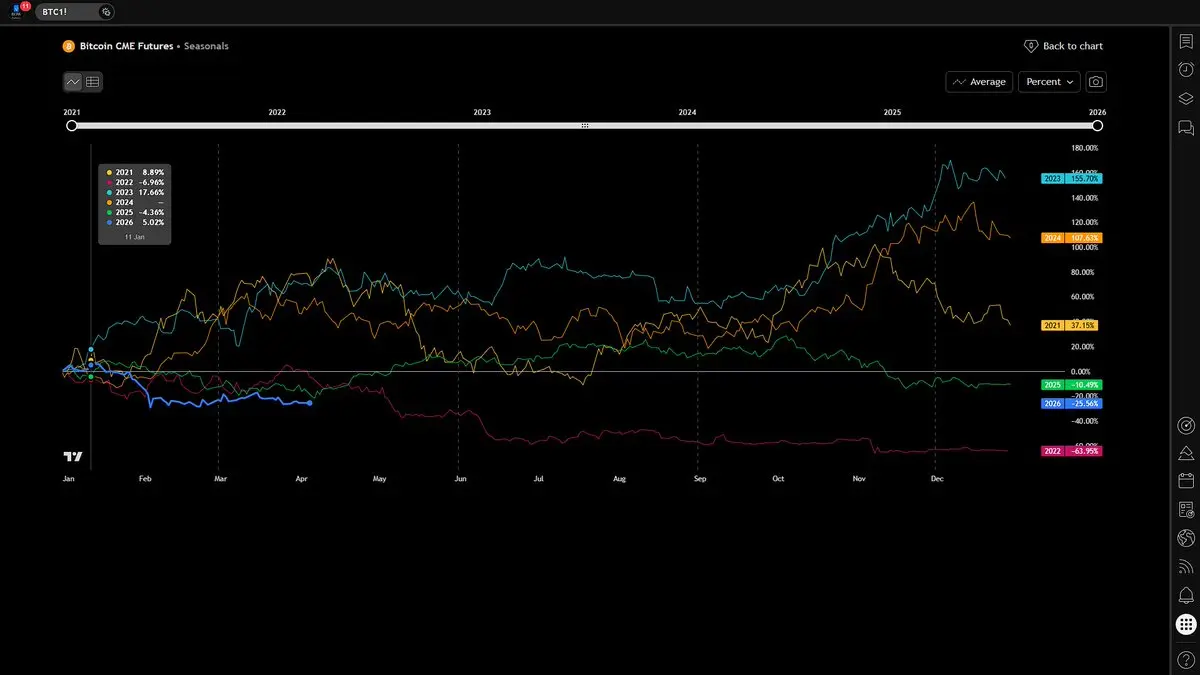
Task: Open the watchlist panel icon
Action: pos(1186,41)
